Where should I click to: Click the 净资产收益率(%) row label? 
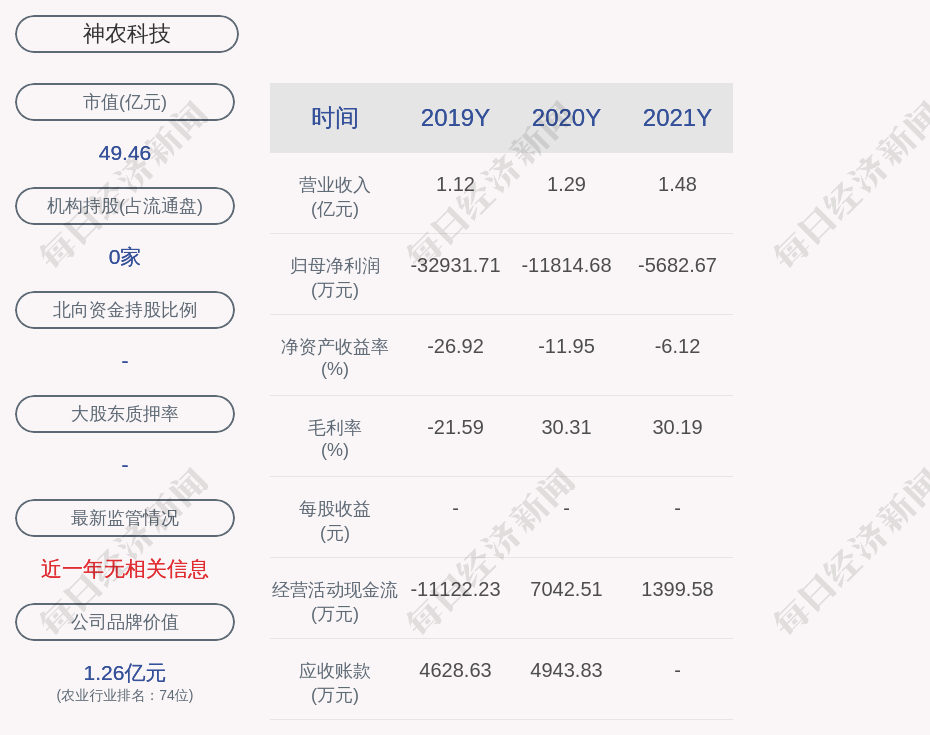point(335,358)
